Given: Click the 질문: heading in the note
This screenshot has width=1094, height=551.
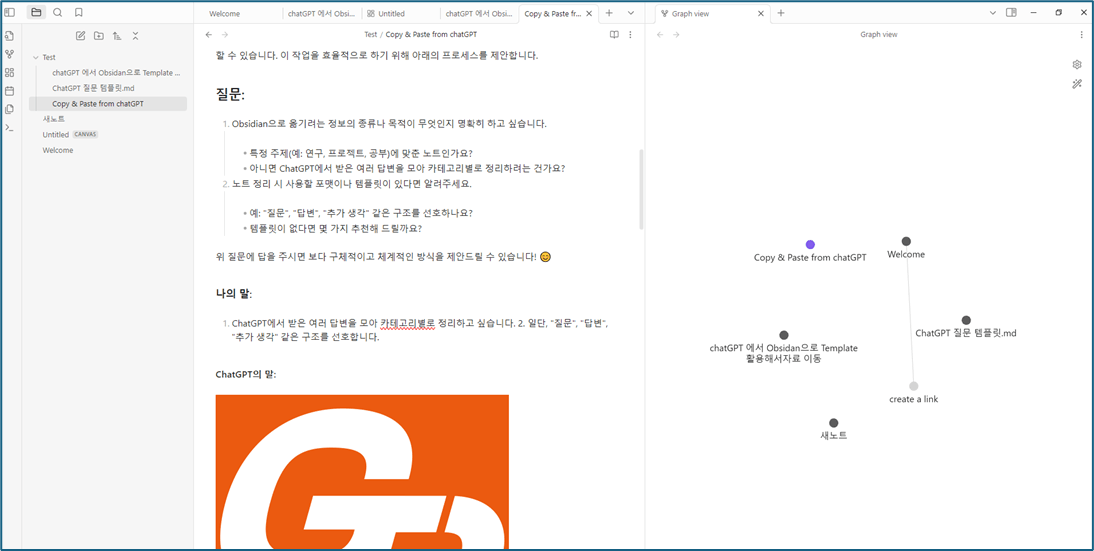Looking at the screenshot, I should [x=230, y=95].
